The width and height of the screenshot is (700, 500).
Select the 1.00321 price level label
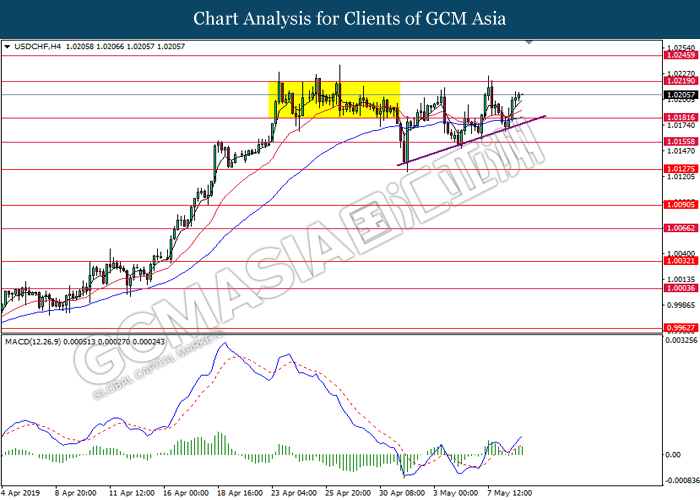point(681,261)
